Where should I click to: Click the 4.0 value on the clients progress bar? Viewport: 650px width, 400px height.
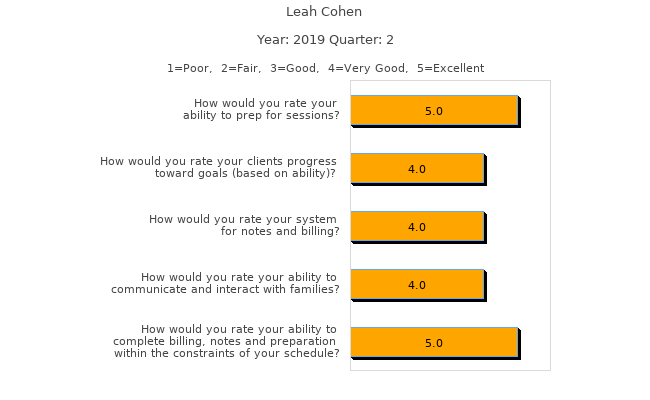tap(417, 169)
